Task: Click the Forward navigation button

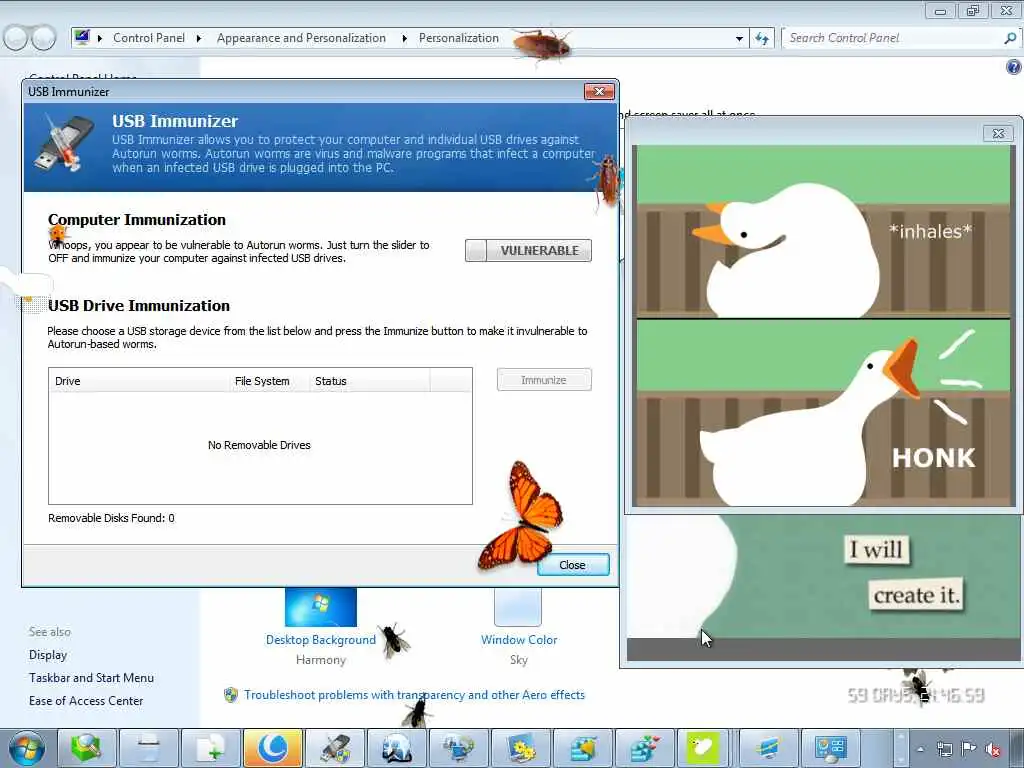Action: coord(44,38)
